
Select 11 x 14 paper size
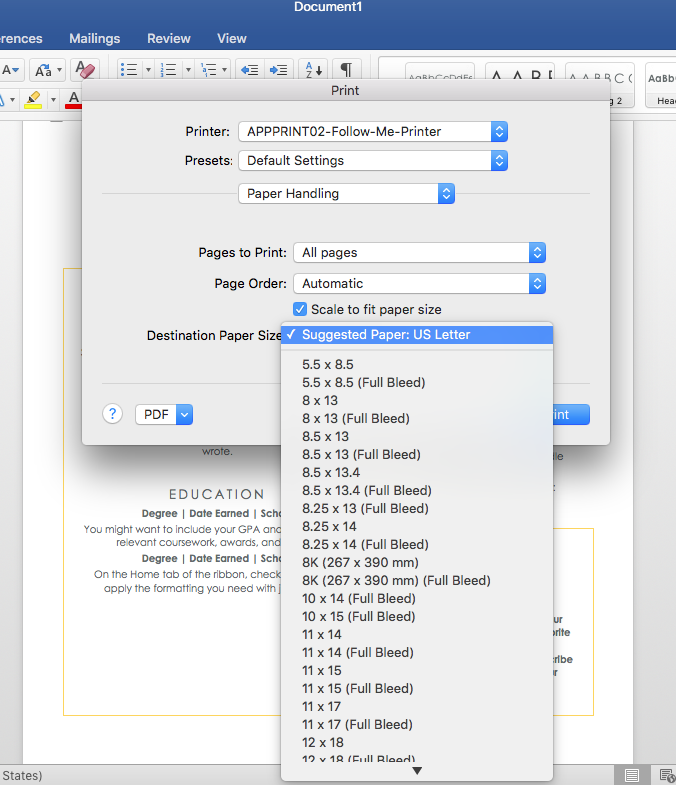(x=417, y=635)
